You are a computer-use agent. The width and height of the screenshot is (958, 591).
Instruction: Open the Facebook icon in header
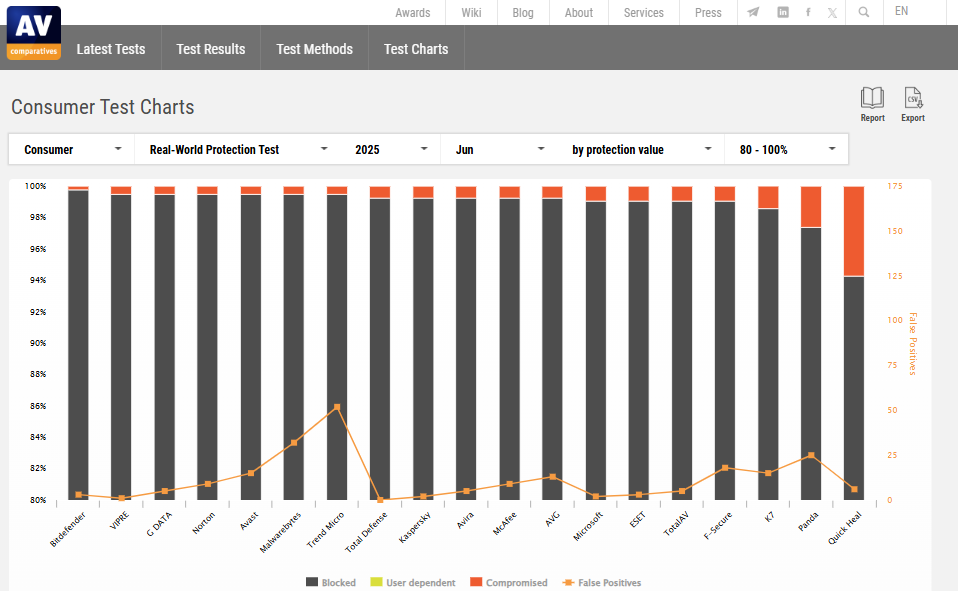[808, 12]
